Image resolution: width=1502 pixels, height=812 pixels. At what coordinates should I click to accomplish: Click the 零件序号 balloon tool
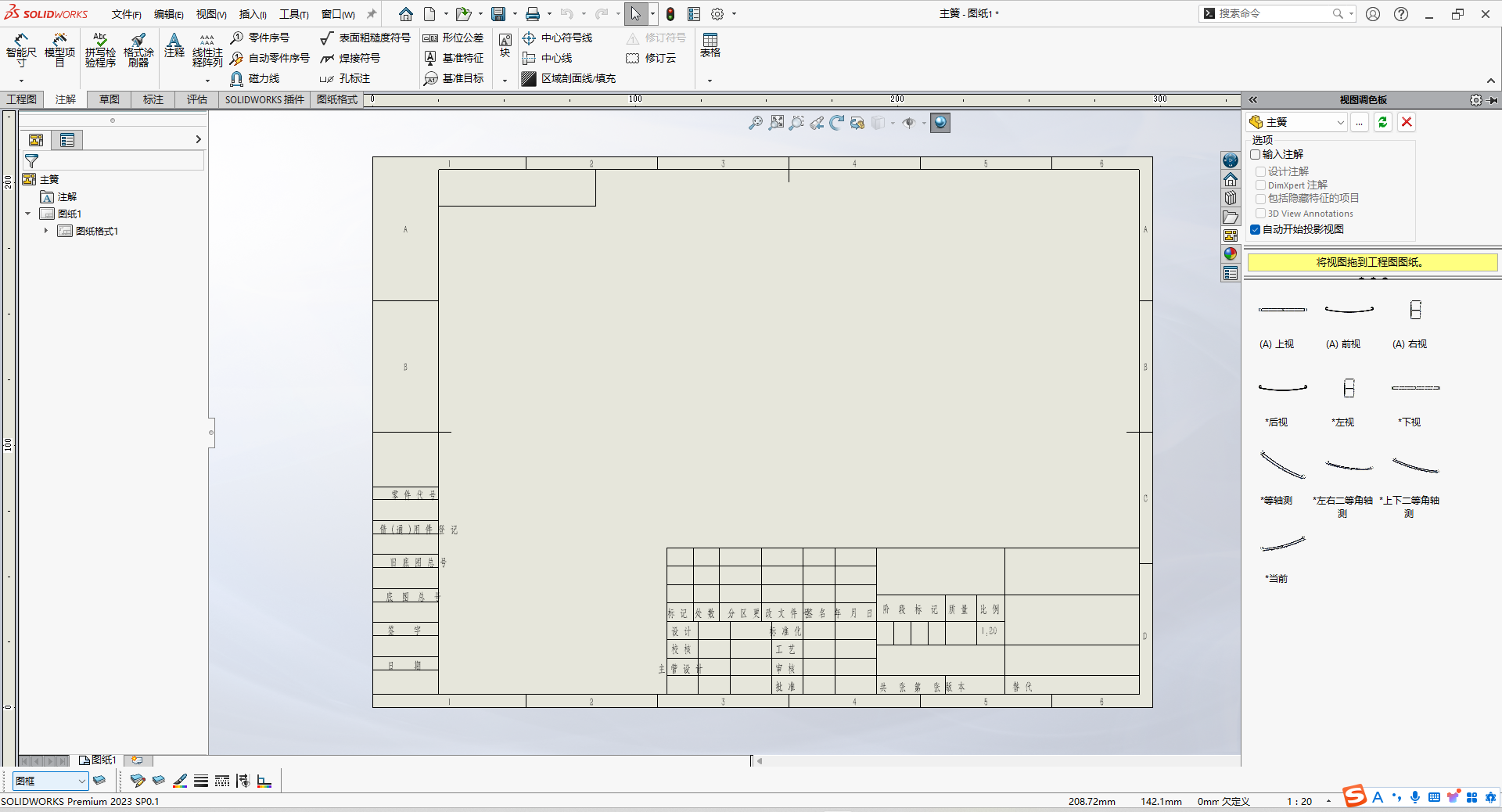[261, 38]
